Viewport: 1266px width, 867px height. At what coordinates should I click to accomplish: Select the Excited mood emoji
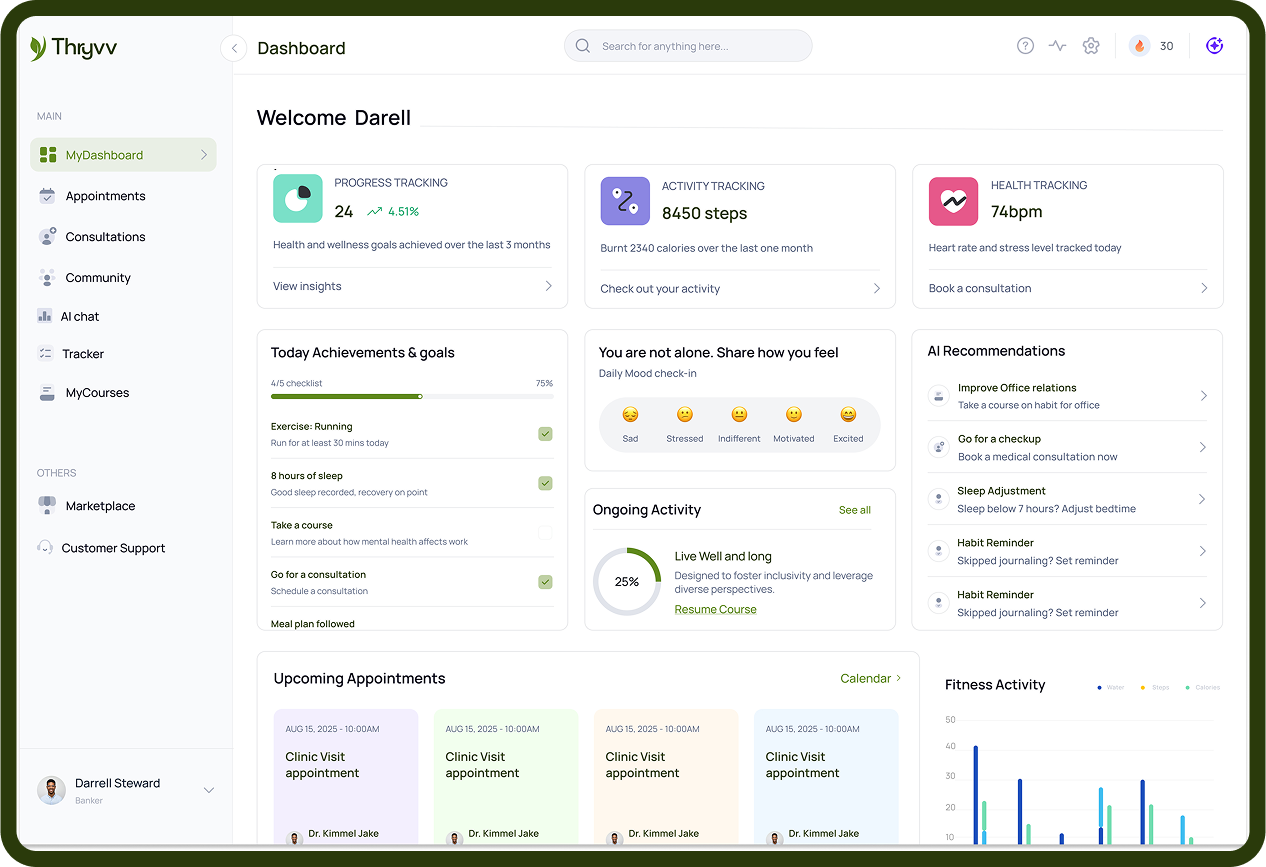click(848, 415)
